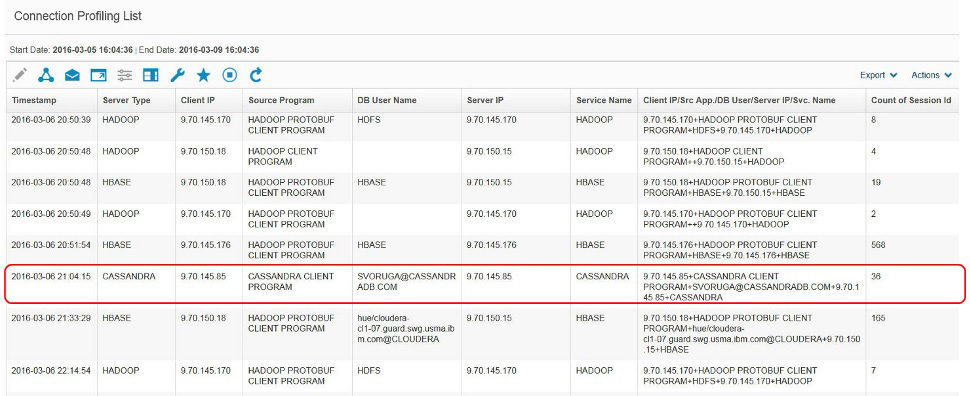Select timestamp 2016-03-06 20:50:39 cell

(51, 119)
